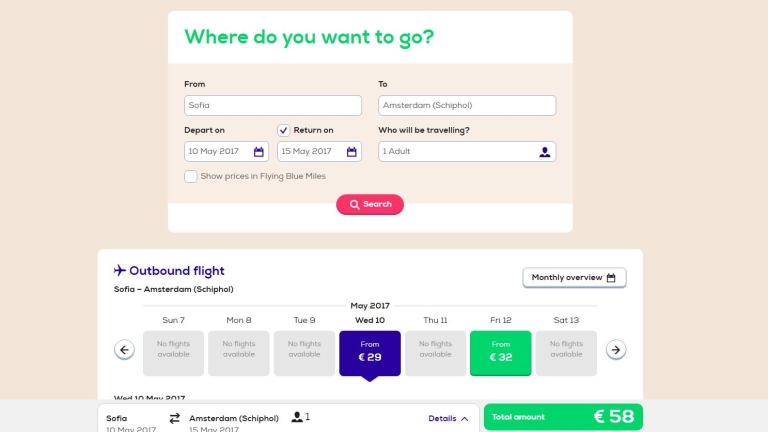The width and height of the screenshot is (768, 432).
Task: Click the Total amount €58 button
Action: click(563, 417)
